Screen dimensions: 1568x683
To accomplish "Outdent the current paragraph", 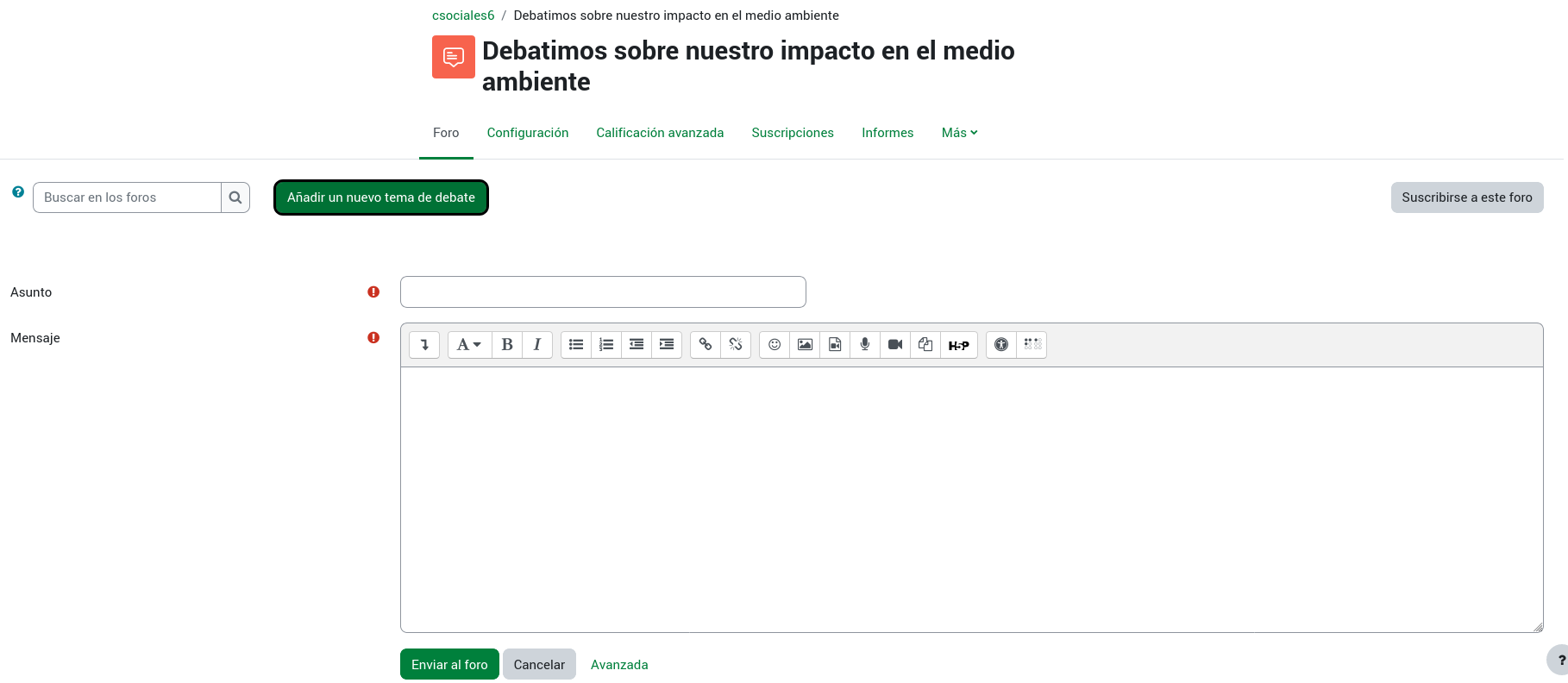I will [x=637, y=345].
